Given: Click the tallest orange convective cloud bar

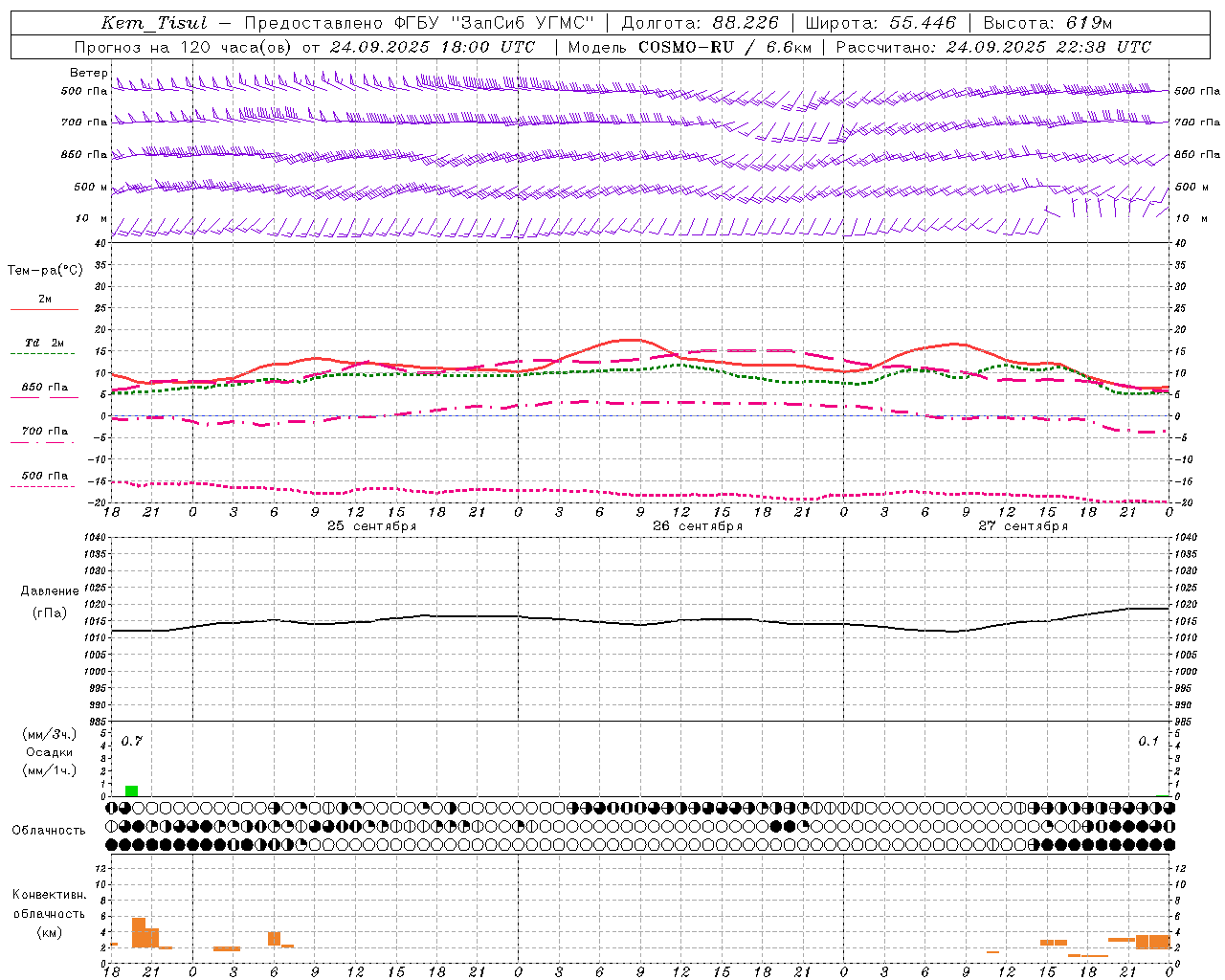Looking at the screenshot, I should [139, 933].
